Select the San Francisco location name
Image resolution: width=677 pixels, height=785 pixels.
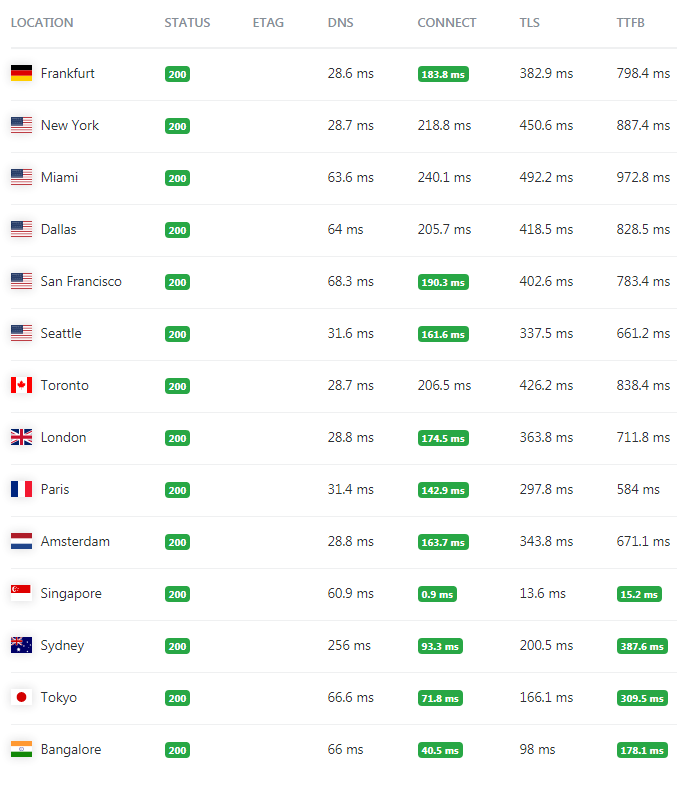tap(81, 281)
